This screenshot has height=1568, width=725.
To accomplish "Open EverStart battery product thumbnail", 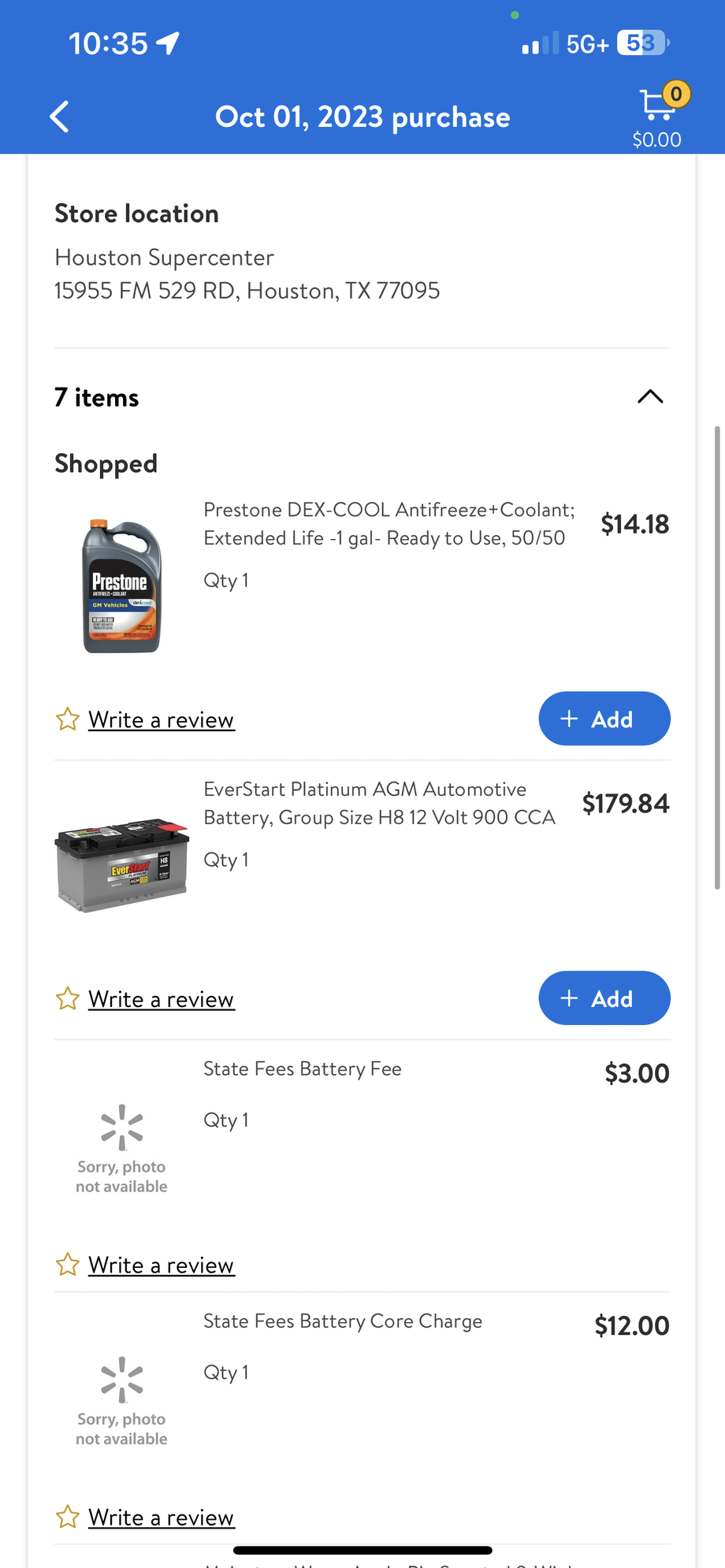I will pos(121,864).
